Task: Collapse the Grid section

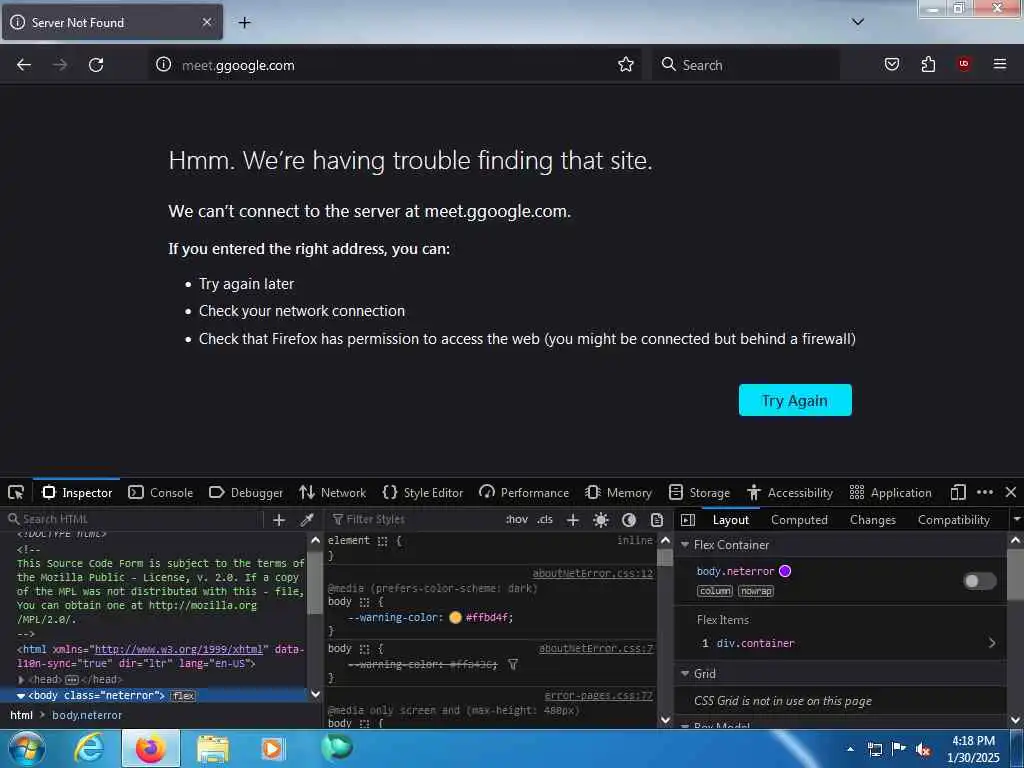Action: pos(685,673)
